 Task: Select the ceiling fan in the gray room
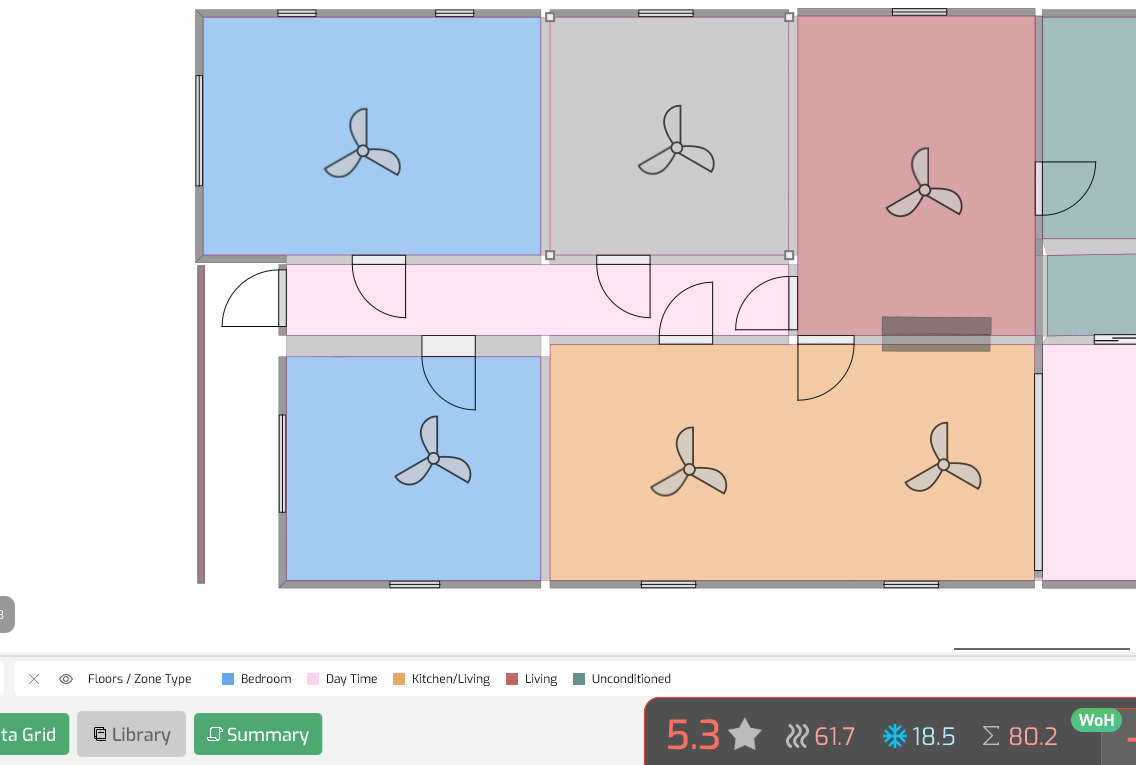pos(676,147)
